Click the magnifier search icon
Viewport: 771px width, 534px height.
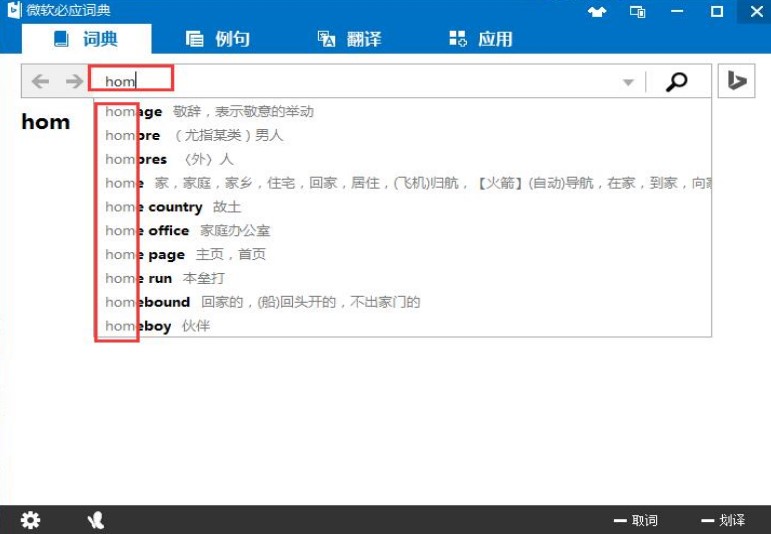pos(677,82)
